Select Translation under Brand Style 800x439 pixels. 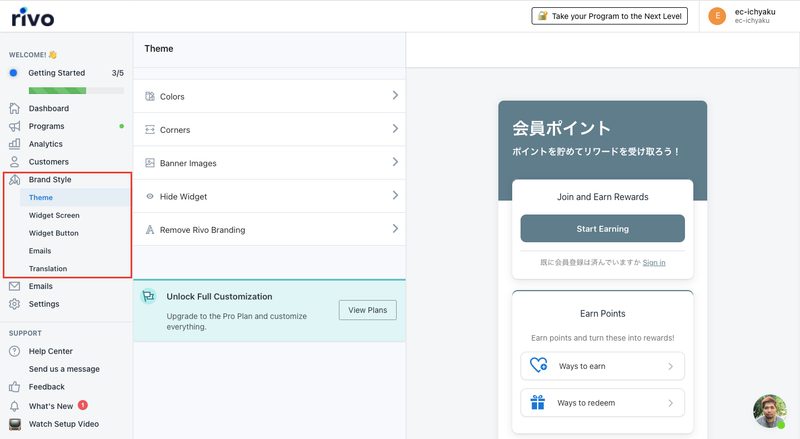click(x=48, y=269)
